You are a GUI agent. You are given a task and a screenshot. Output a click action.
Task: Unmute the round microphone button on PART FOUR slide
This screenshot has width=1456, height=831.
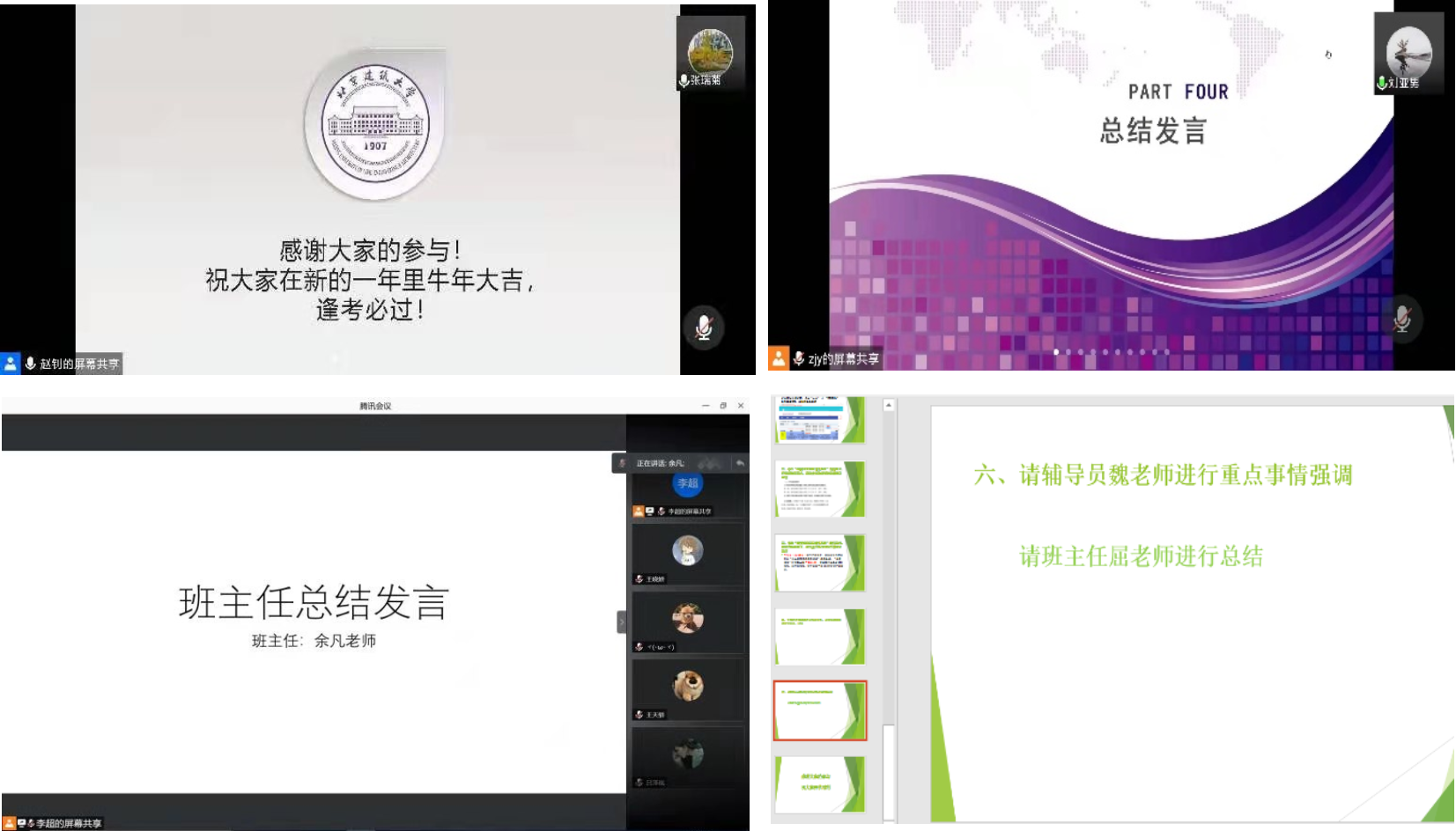click(x=1401, y=319)
